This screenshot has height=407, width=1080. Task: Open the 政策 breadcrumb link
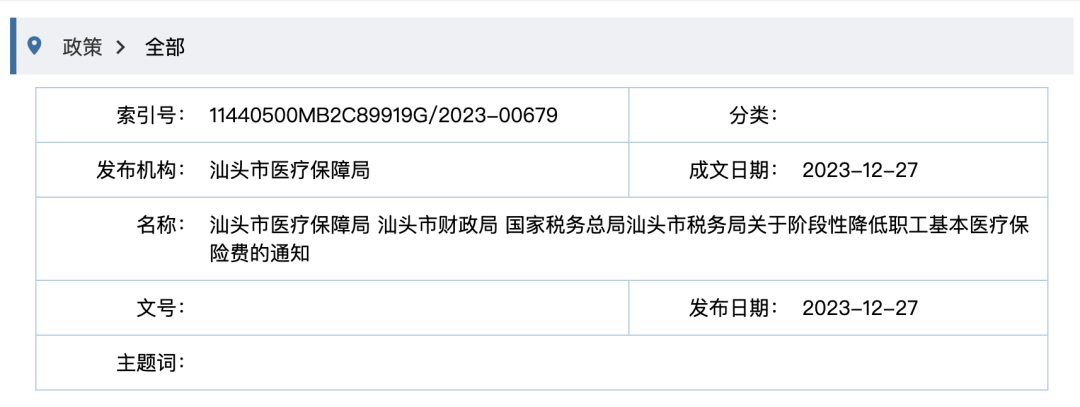tap(82, 47)
